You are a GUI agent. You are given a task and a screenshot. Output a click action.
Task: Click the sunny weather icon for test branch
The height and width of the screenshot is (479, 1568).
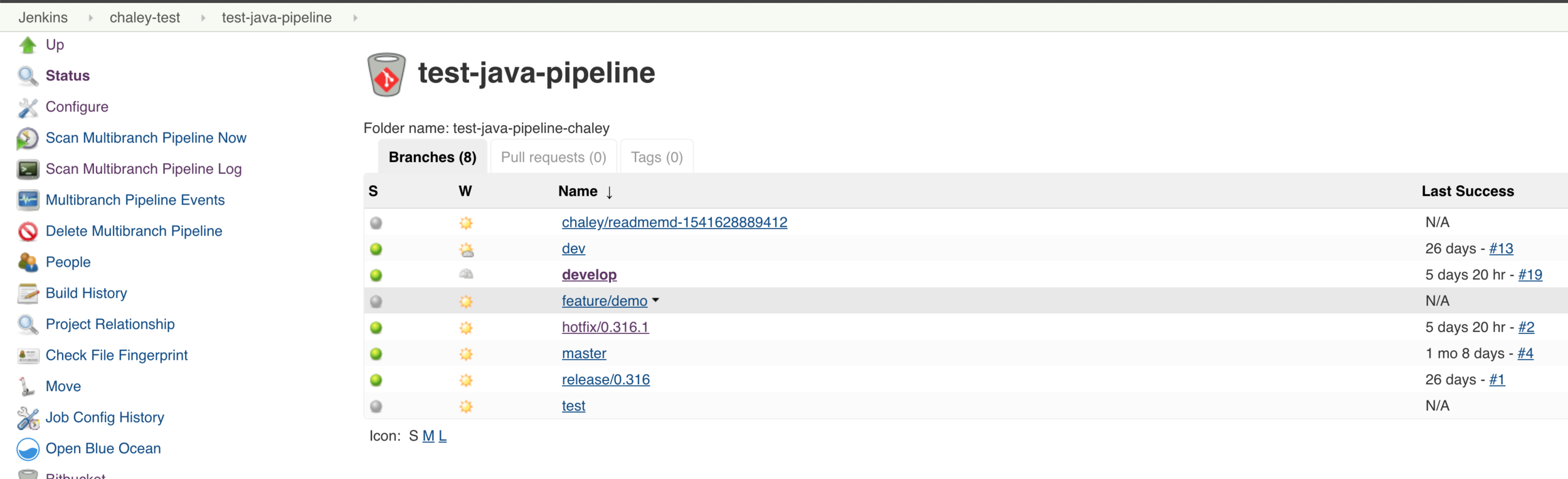pyautogui.click(x=466, y=406)
